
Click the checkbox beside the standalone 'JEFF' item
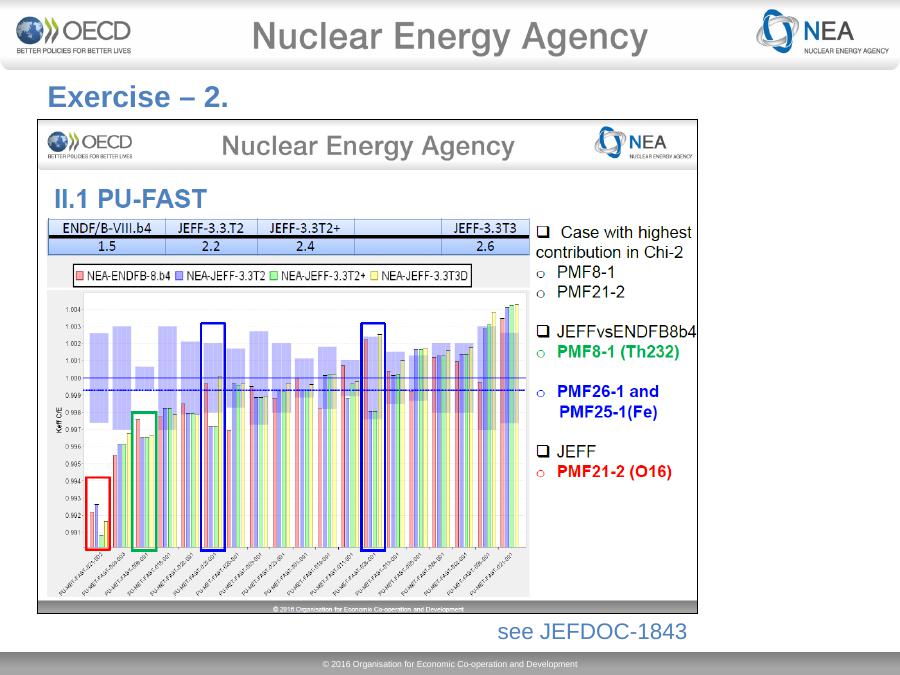coord(543,451)
